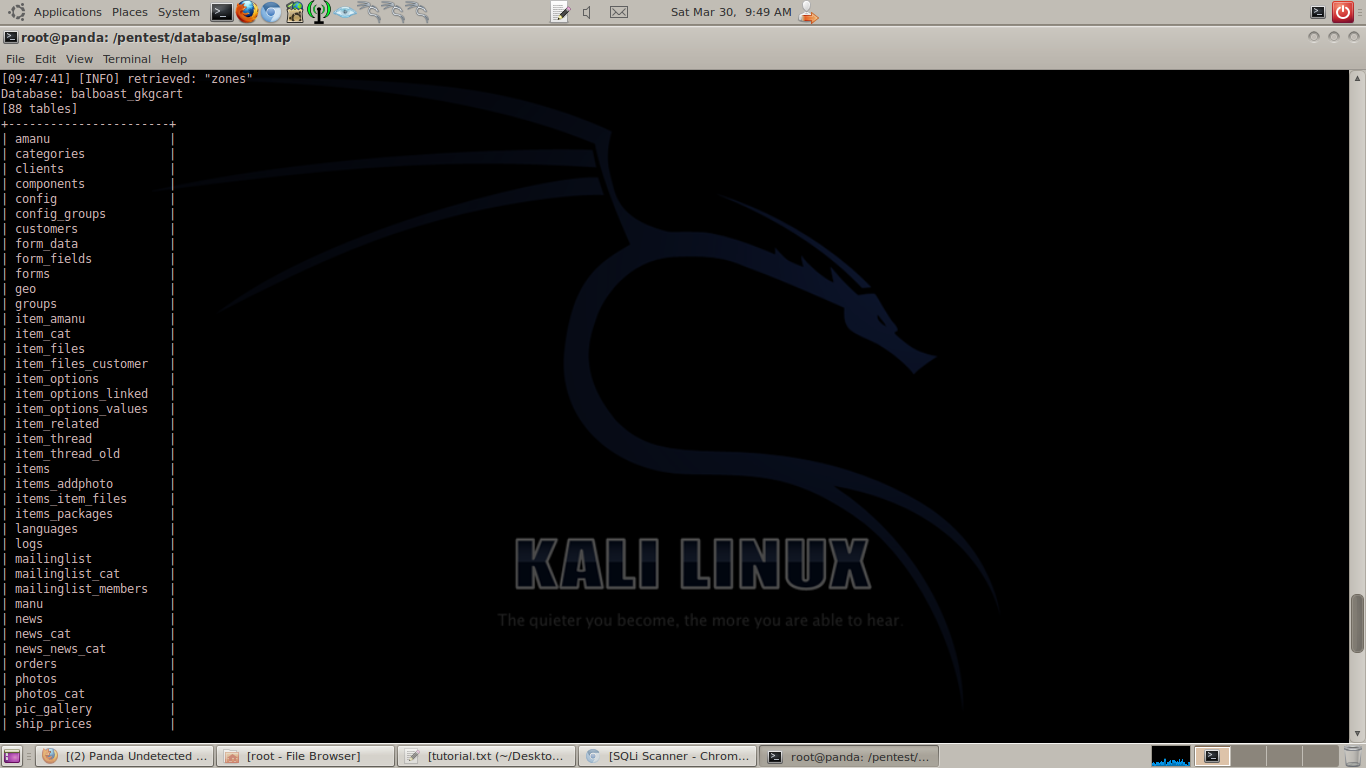Click the "ship_prices" table name

click(53, 724)
